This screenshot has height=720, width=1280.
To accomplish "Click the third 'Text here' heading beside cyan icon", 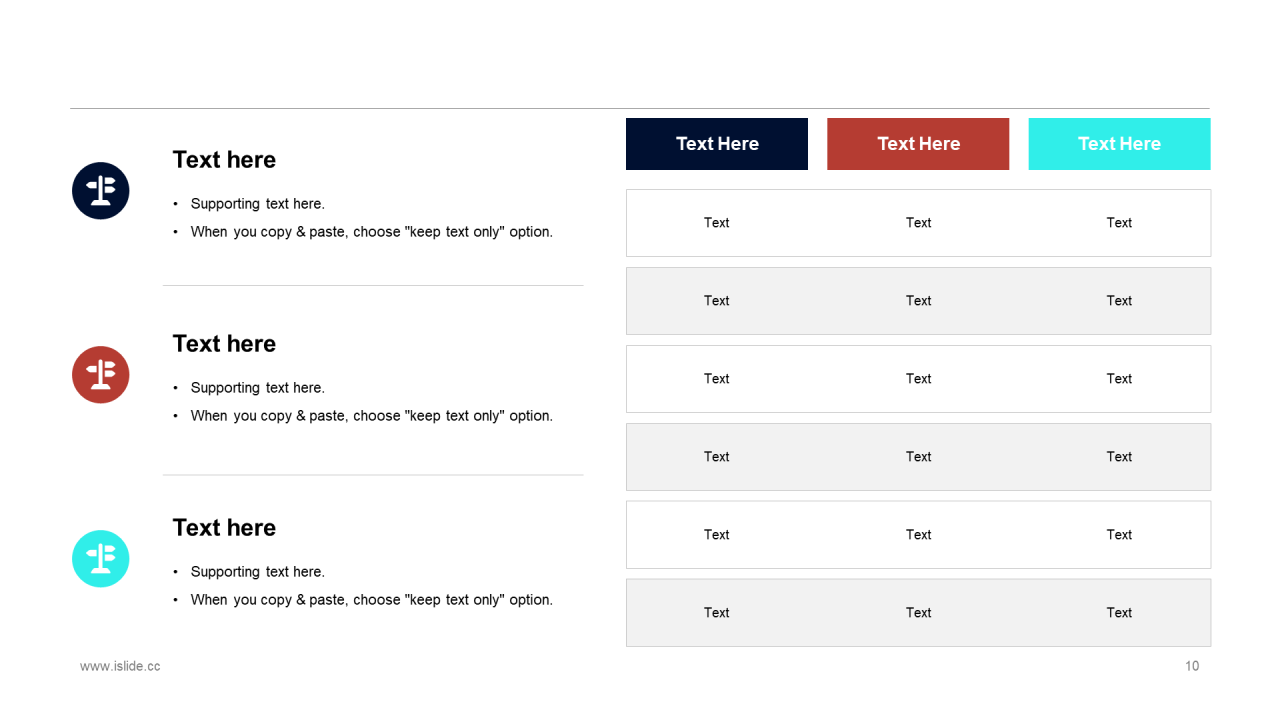I will pos(224,528).
